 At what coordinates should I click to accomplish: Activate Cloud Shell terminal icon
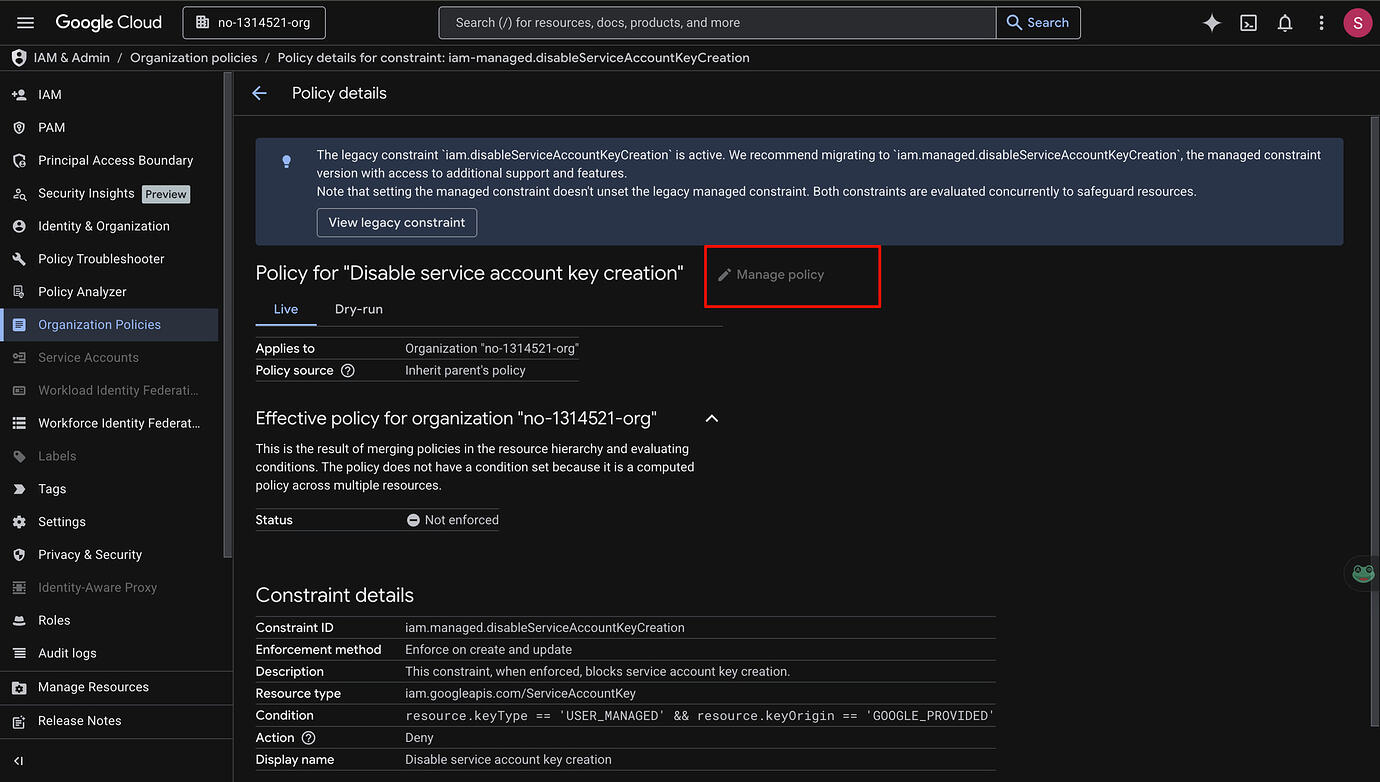[1248, 22]
